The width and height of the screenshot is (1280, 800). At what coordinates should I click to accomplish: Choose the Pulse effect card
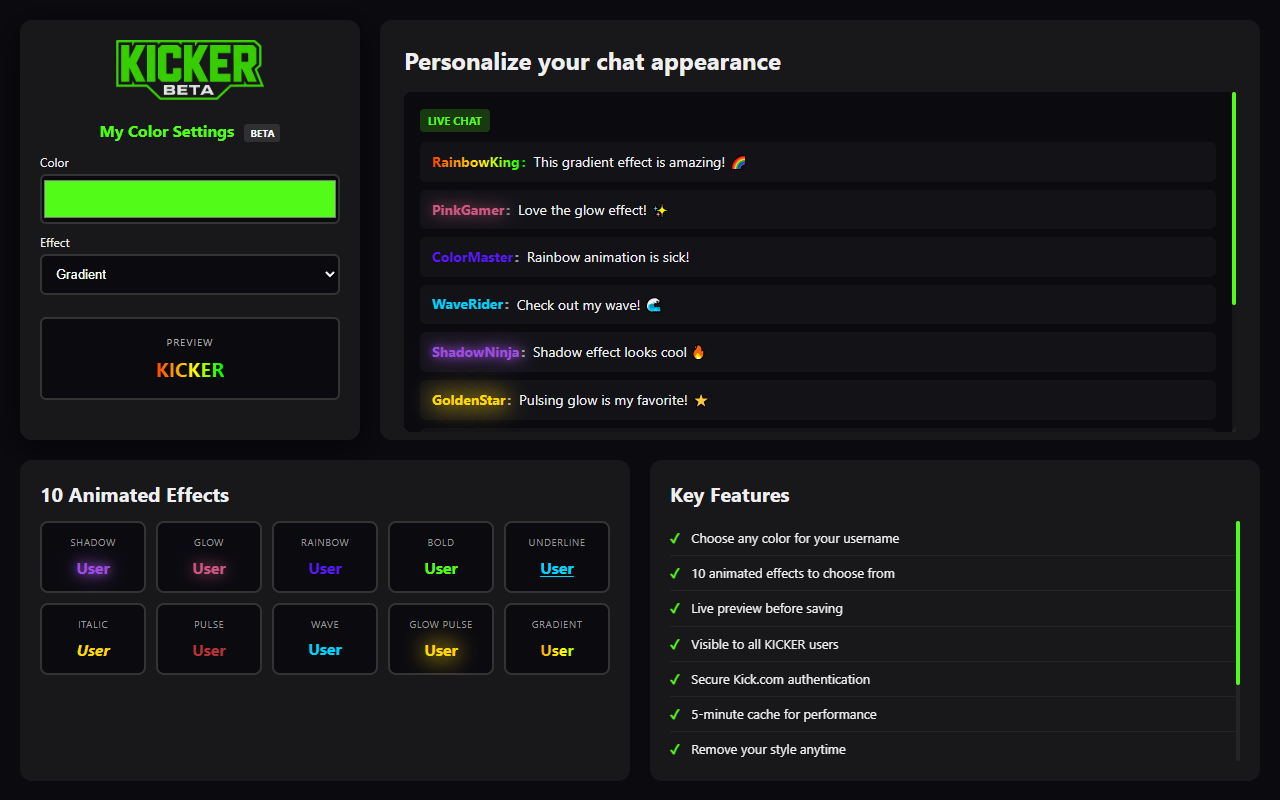pos(209,639)
